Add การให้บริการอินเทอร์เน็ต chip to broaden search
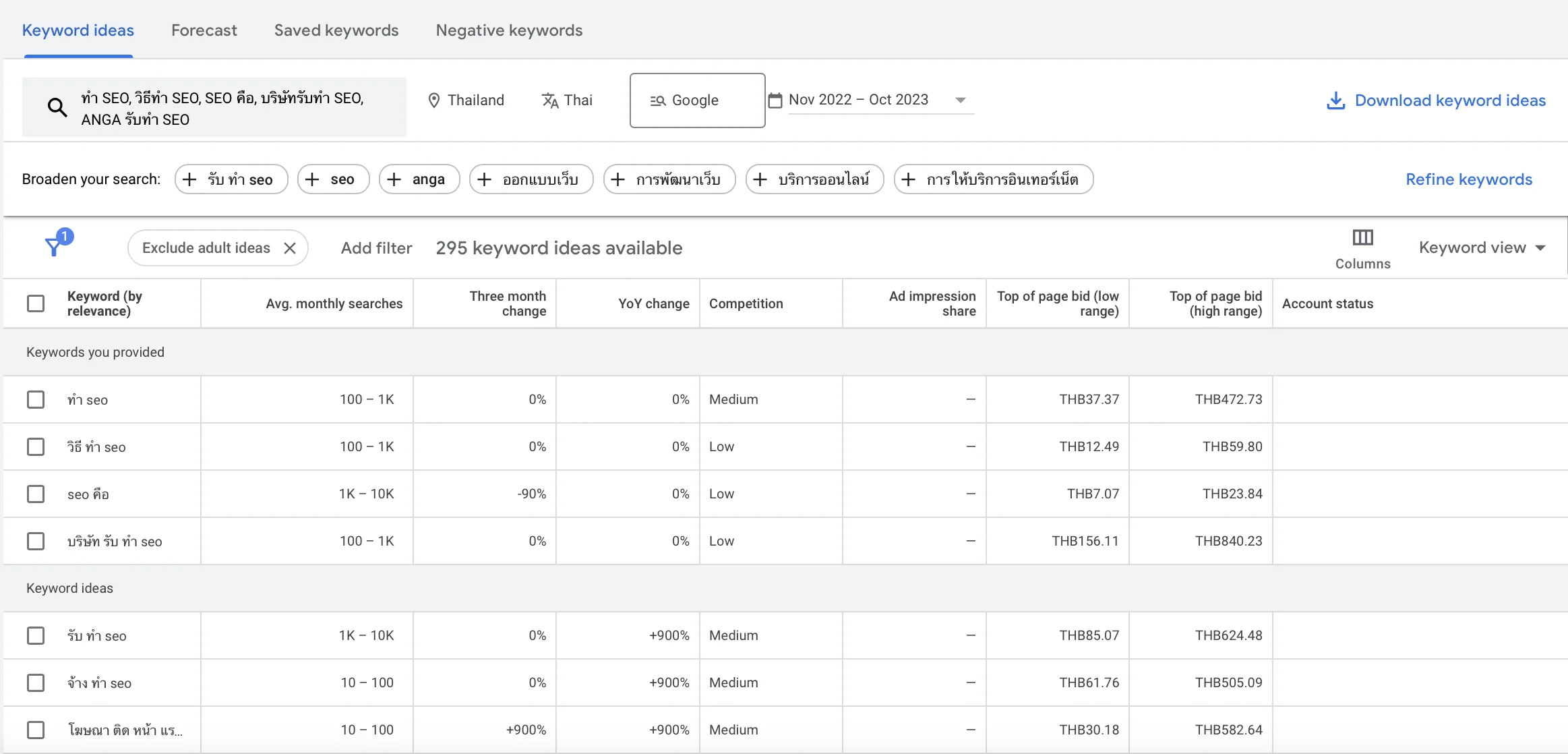Screen dimensions: 1568x754 [x=994, y=179]
